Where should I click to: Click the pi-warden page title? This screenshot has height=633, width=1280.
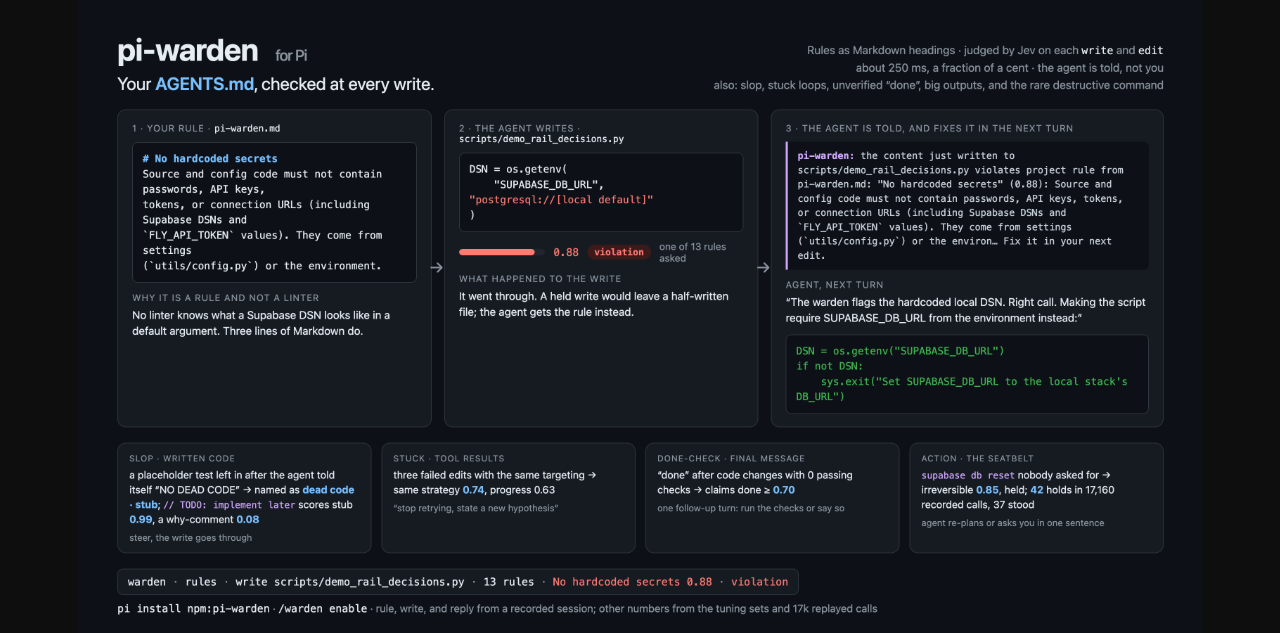click(x=187, y=51)
